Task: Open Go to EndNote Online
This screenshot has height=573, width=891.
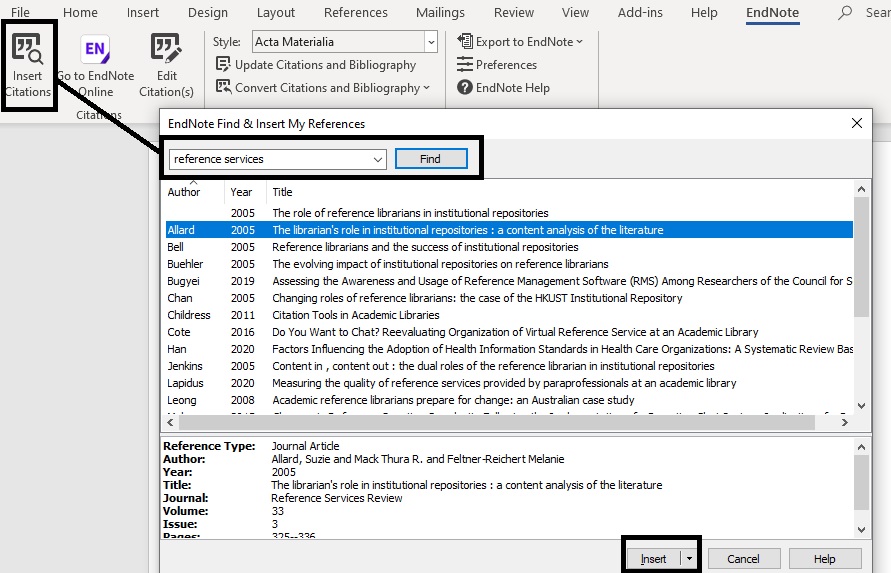Action: 95,67
